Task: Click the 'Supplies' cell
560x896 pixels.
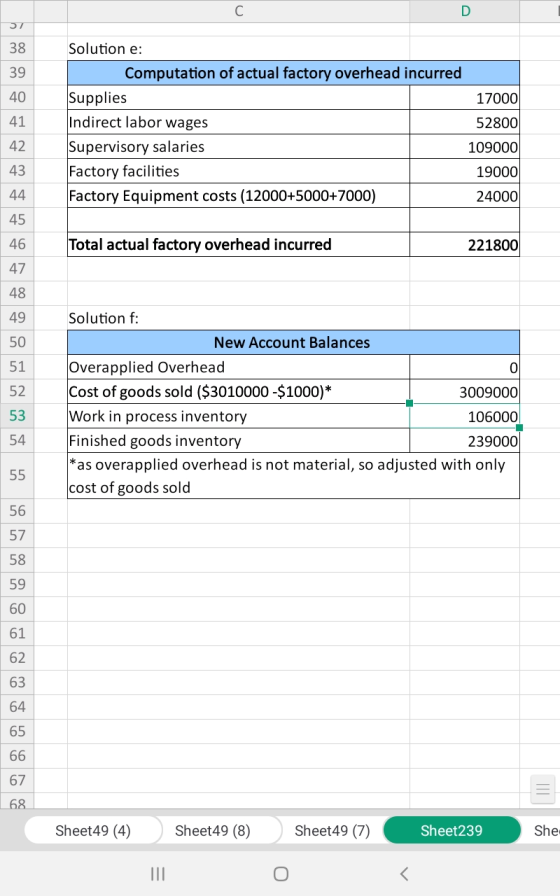Action: coord(238,98)
